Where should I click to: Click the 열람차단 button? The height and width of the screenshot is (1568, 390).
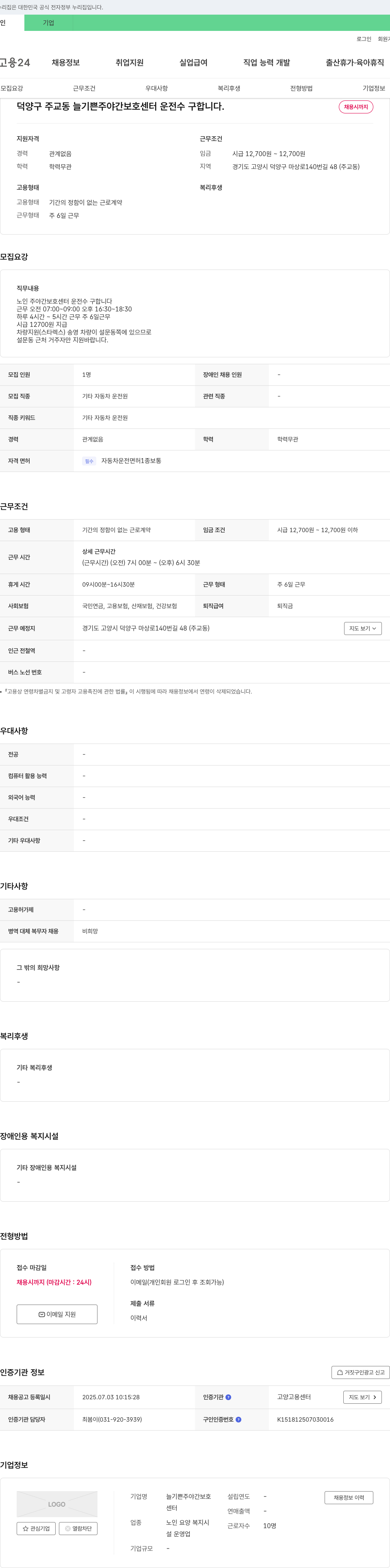click(x=78, y=1529)
